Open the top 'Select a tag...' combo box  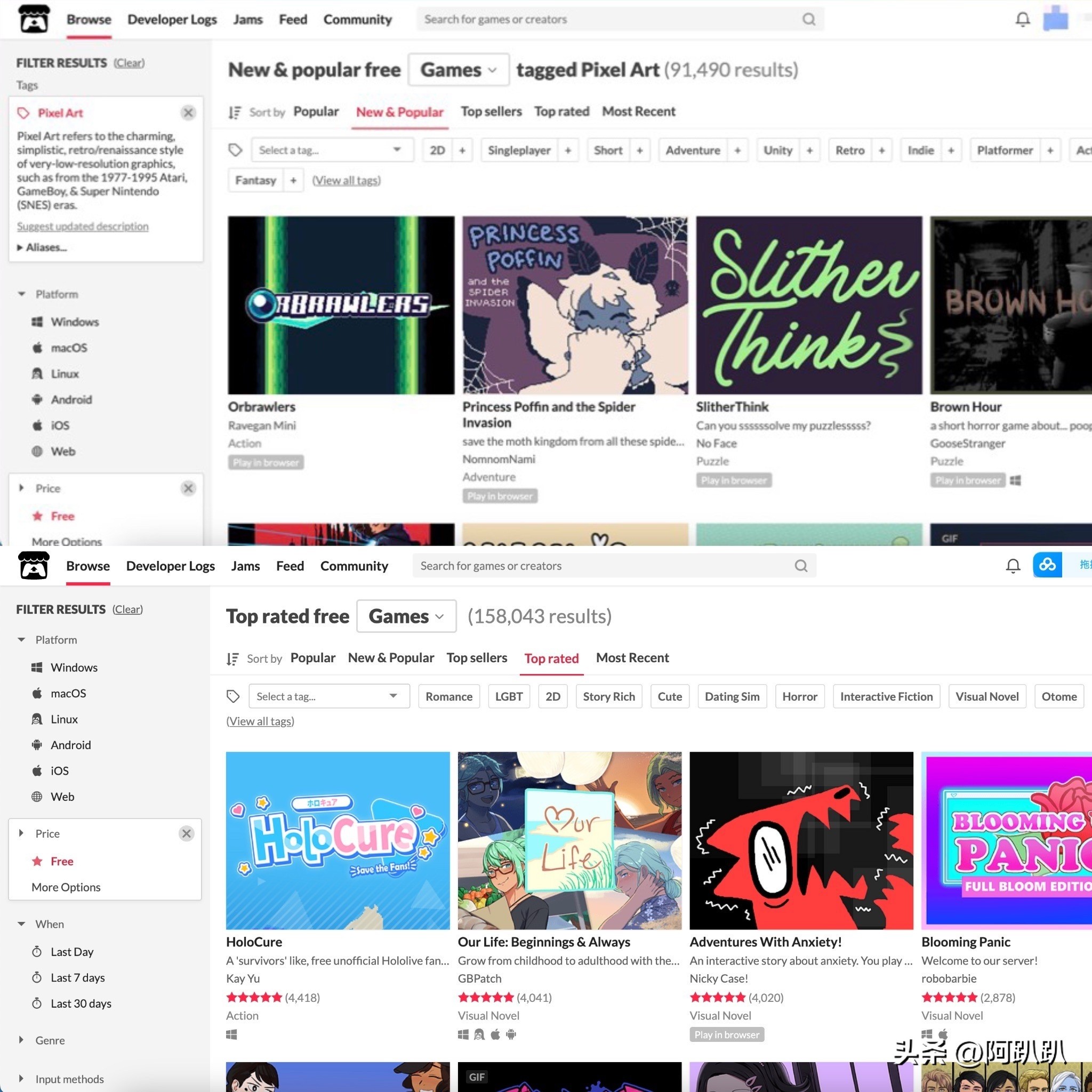[x=332, y=150]
